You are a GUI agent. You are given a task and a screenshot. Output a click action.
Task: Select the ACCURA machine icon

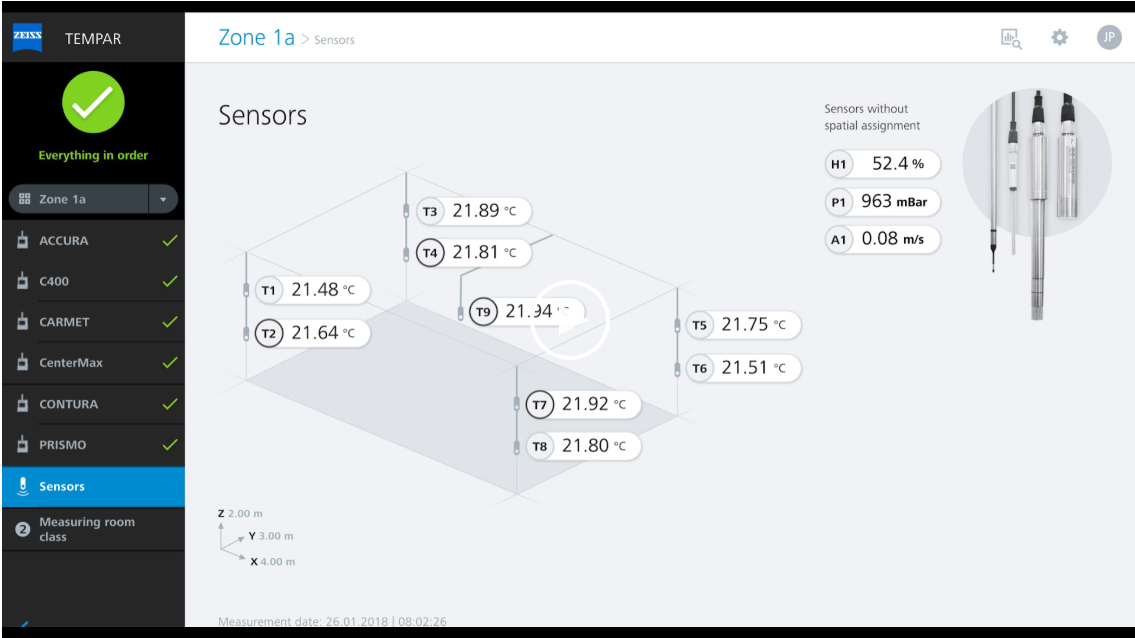click(x=22, y=240)
